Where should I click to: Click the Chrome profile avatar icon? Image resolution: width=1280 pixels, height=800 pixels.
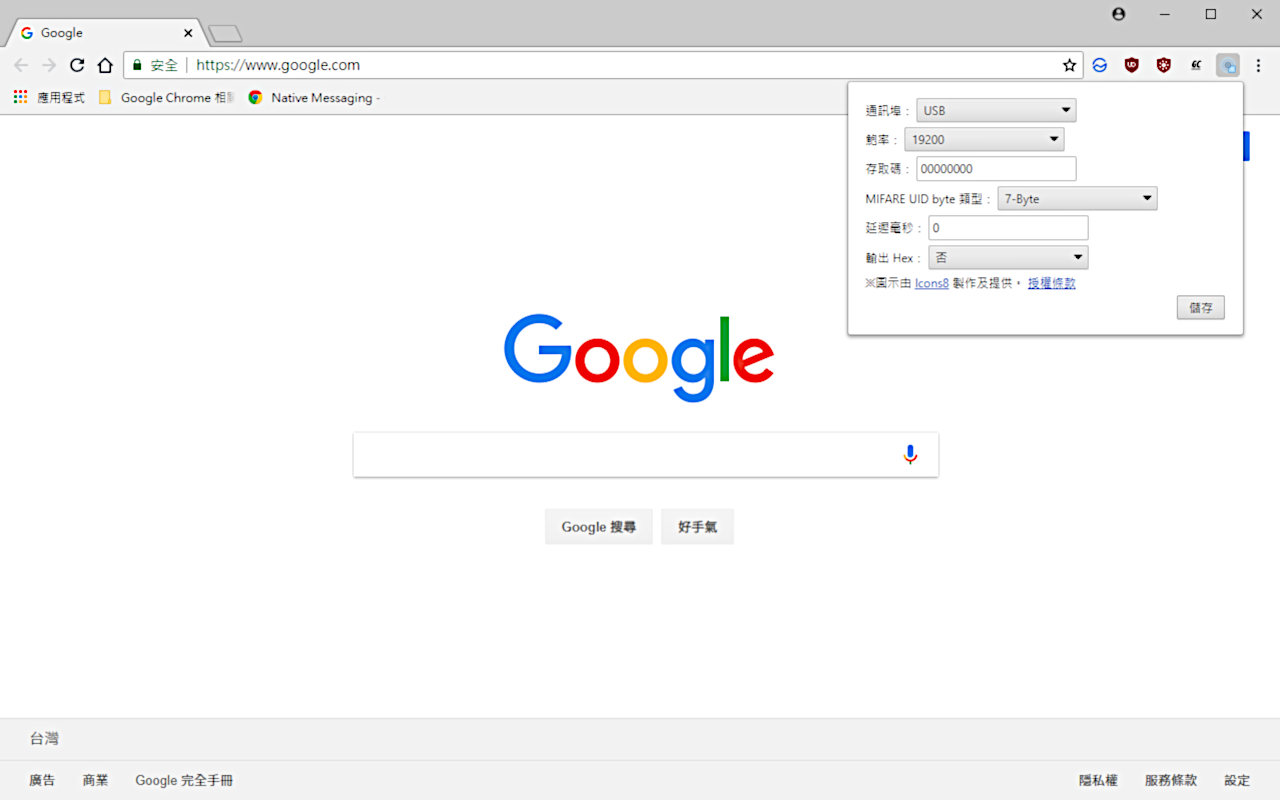coord(1118,14)
